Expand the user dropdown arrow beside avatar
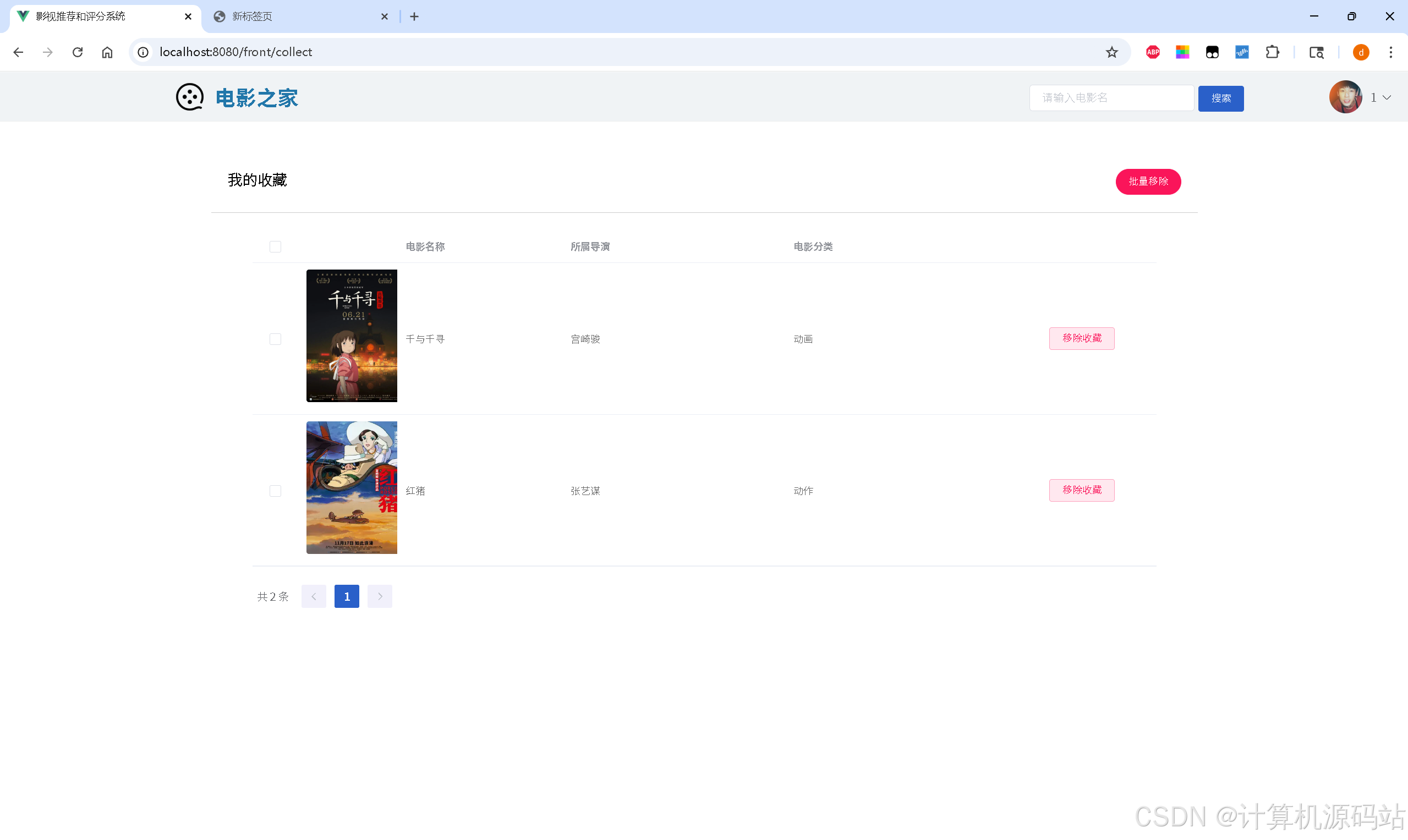Viewport: 1408px width, 840px height. (1387, 98)
